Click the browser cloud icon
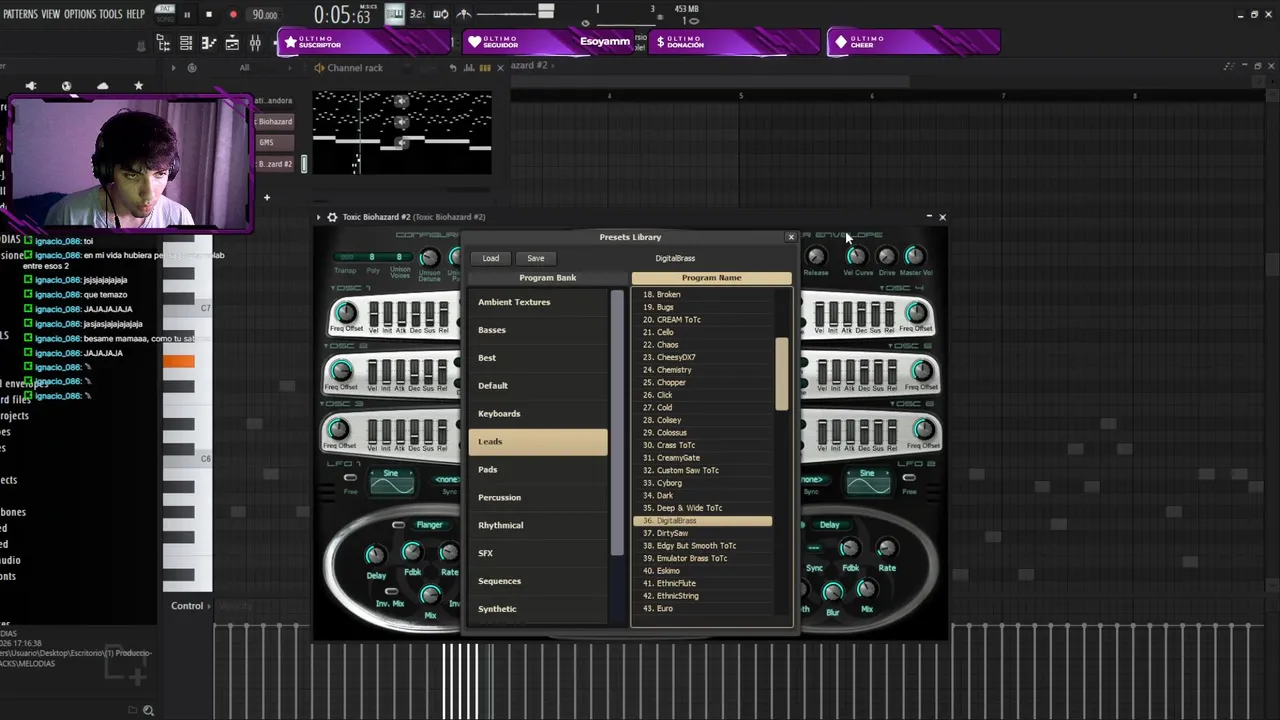The image size is (1280, 720). 102,86
